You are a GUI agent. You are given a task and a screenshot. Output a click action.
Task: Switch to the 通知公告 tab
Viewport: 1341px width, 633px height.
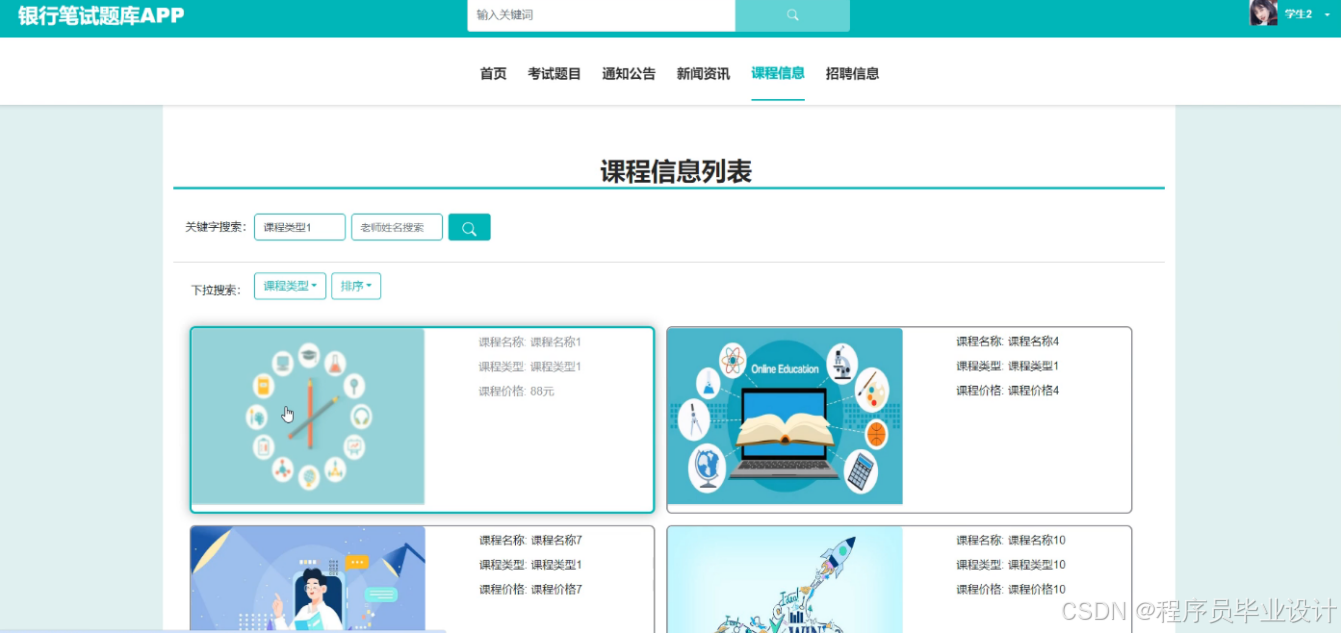628,72
